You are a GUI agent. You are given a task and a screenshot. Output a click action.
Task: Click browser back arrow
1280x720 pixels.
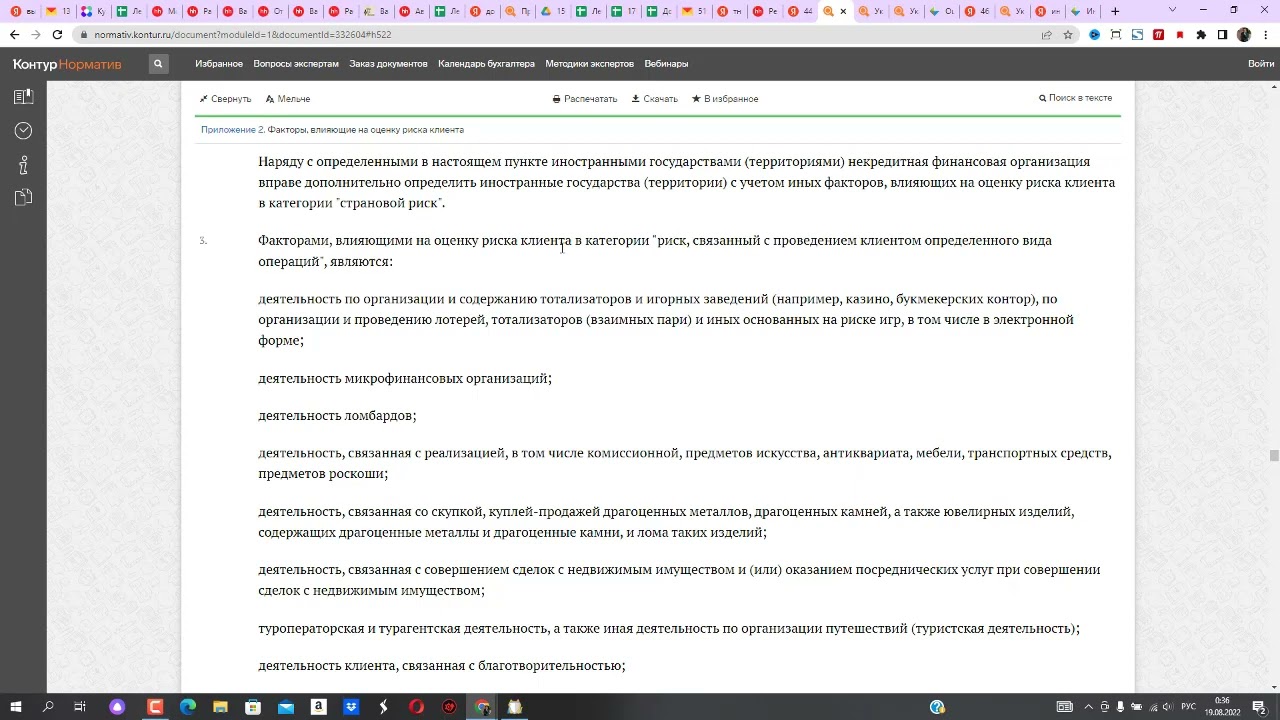(x=14, y=34)
